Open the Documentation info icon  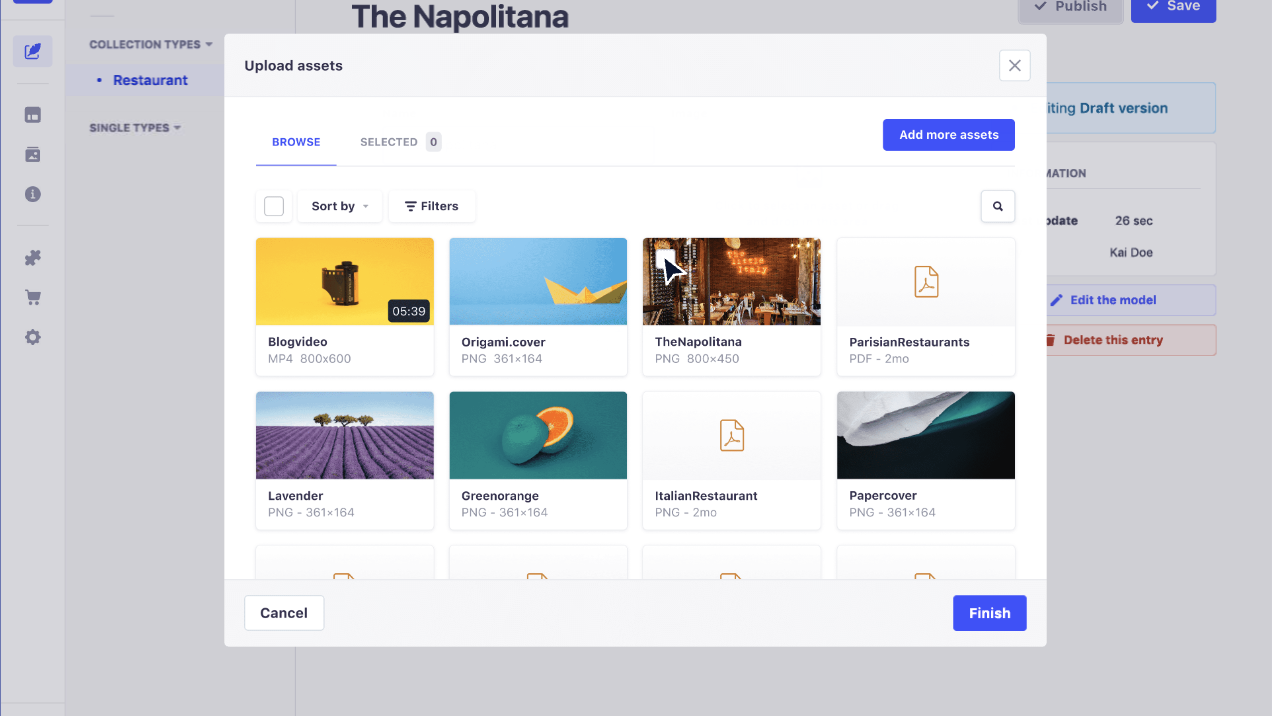tap(33, 195)
